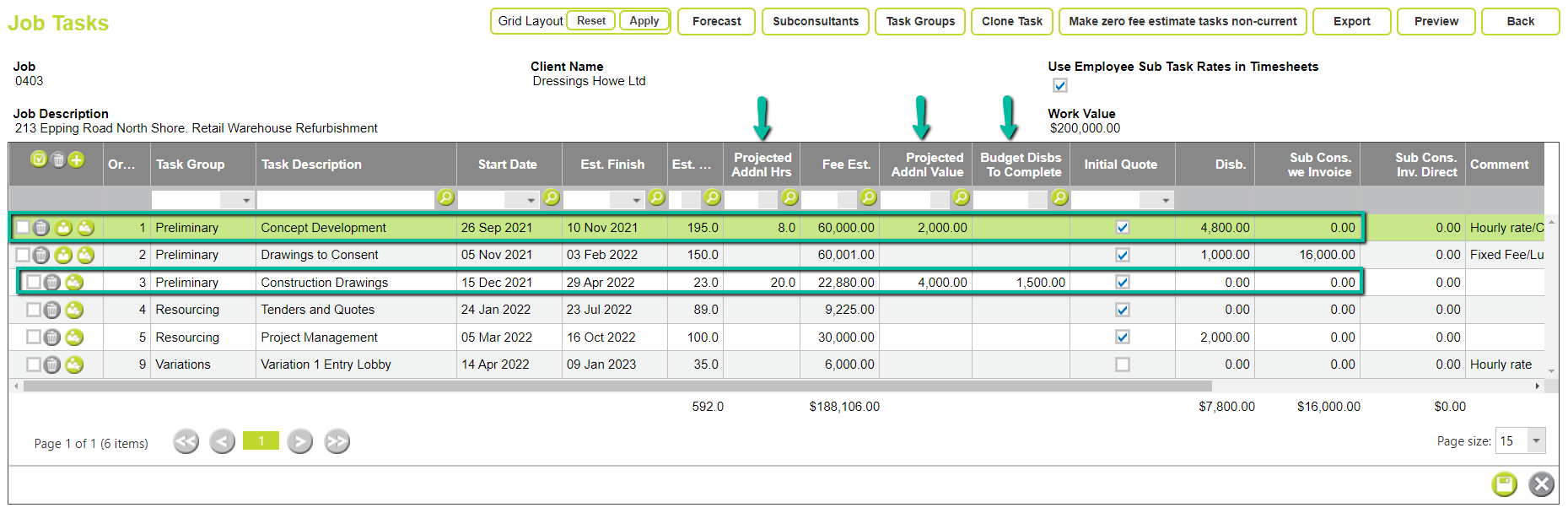
Task: Go to the next page arrow
Action: (x=299, y=441)
